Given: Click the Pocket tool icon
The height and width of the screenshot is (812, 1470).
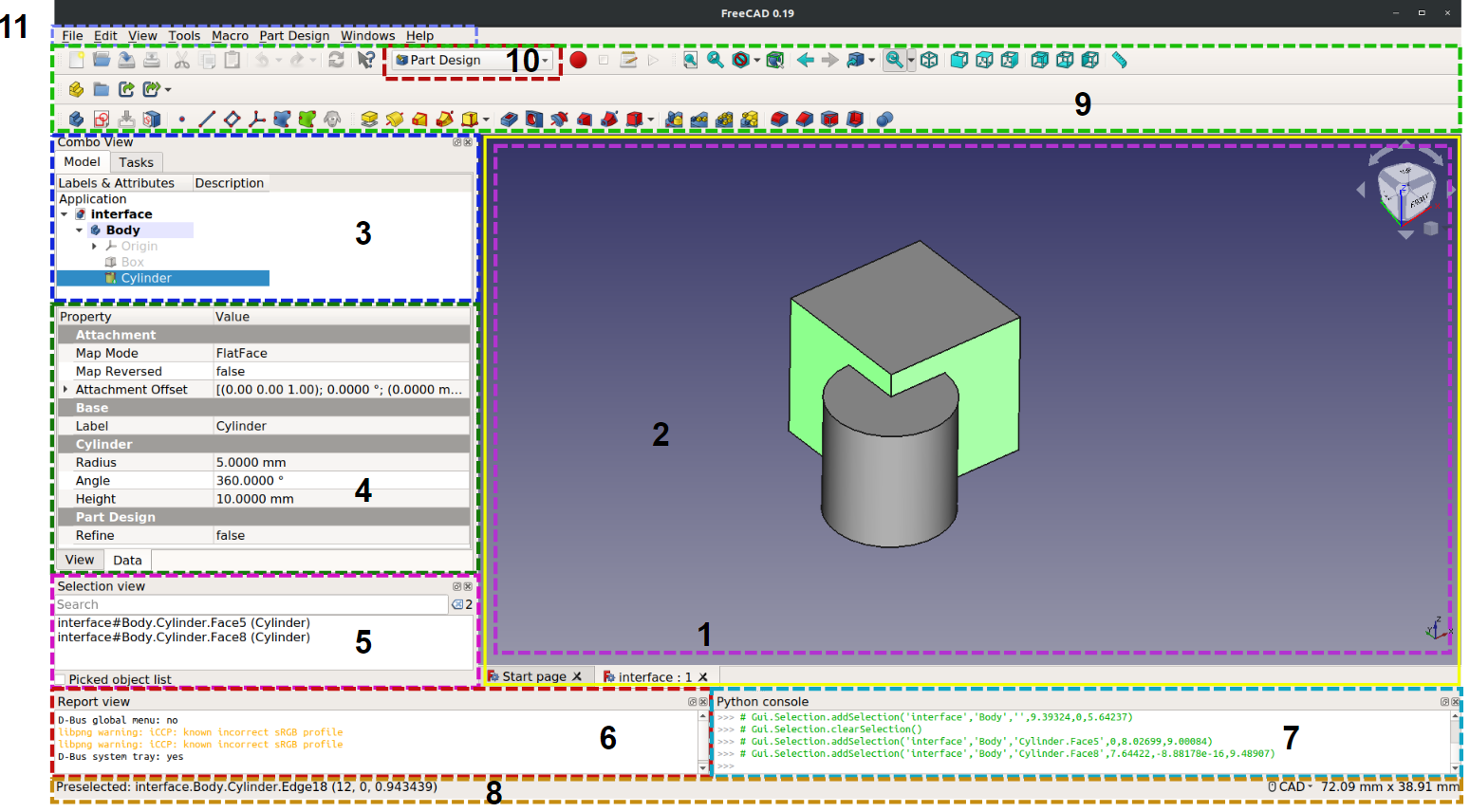Looking at the screenshot, I should click(510, 119).
